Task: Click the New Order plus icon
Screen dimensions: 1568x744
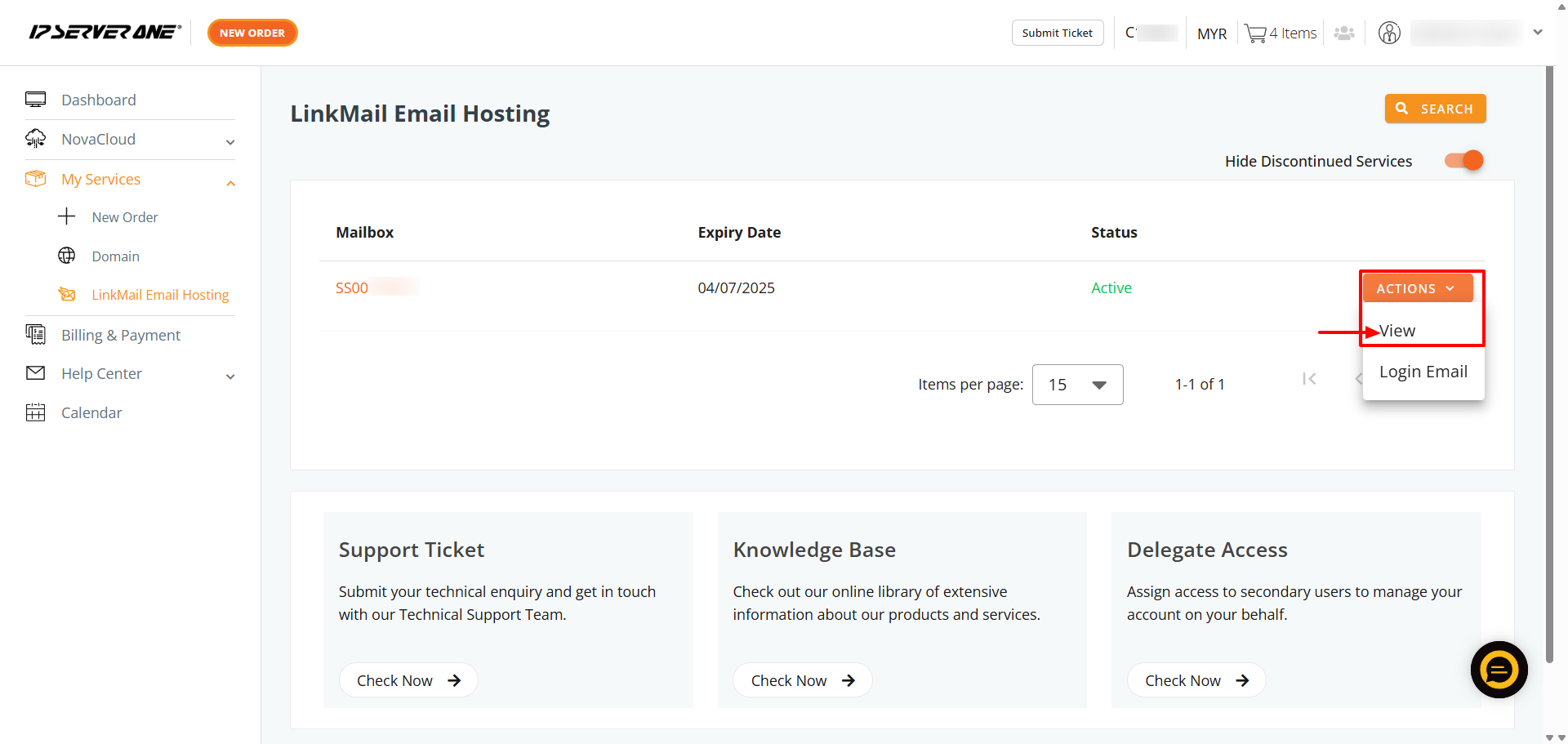Action: 67,216
